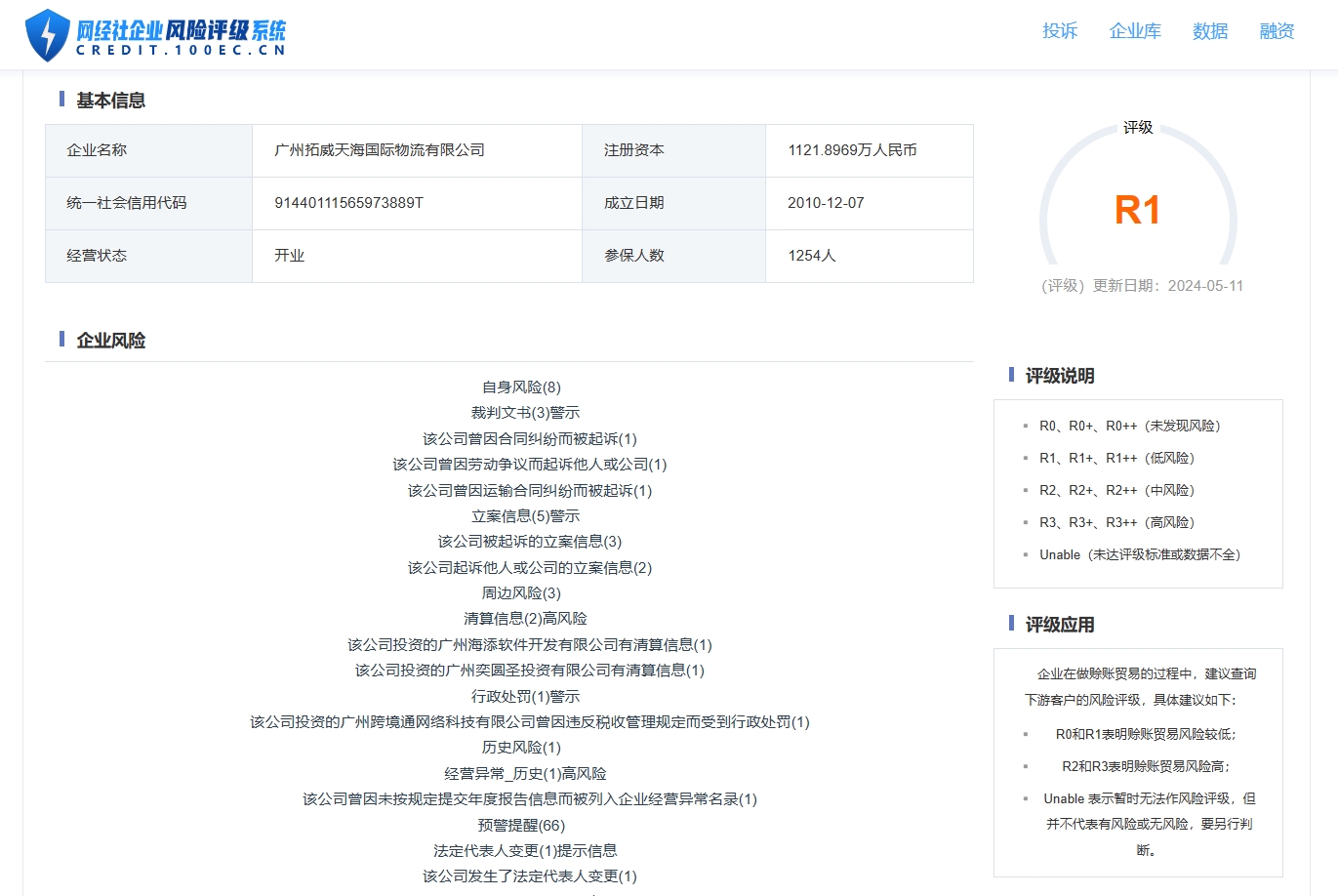Click 行政处罚(1)警示 entry
Image resolution: width=1338 pixels, height=896 pixels.
tap(525, 697)
